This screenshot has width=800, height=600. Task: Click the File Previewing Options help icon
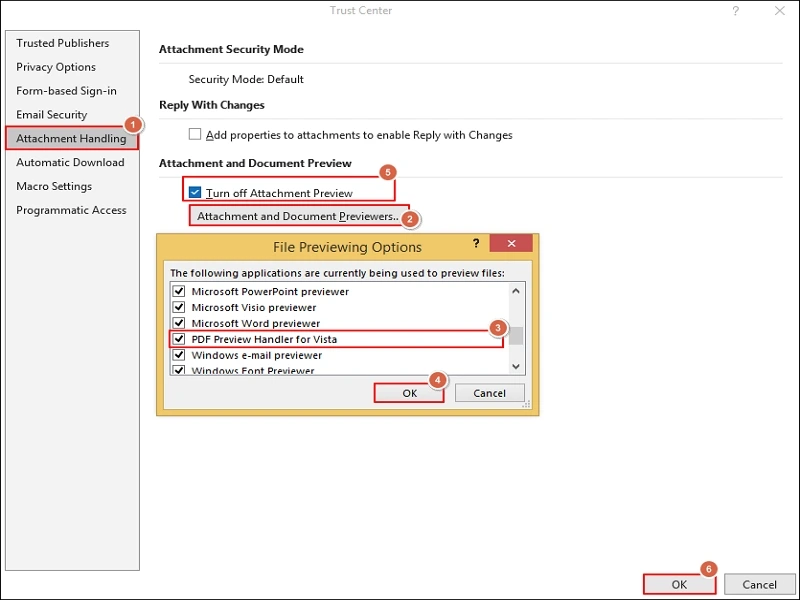coord(476,245)
